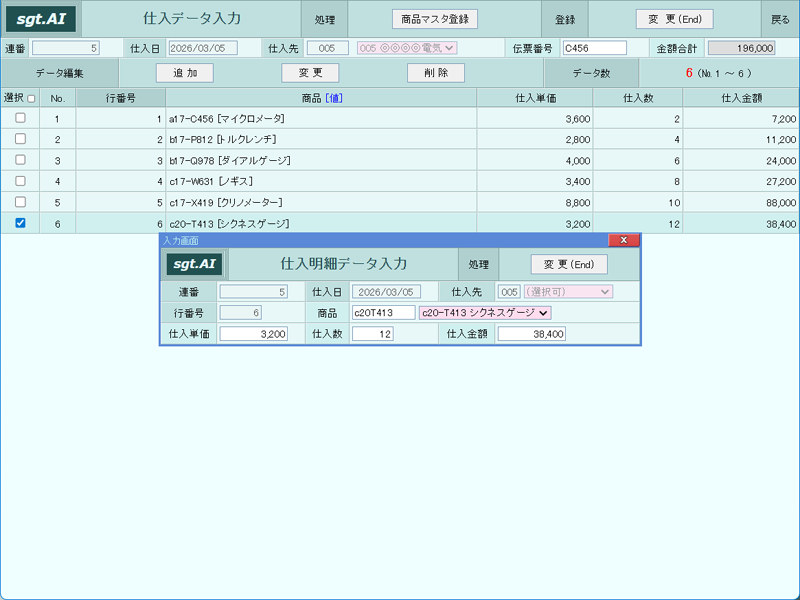Click the 商品 code field c20T413 in popup

[383, 313]
